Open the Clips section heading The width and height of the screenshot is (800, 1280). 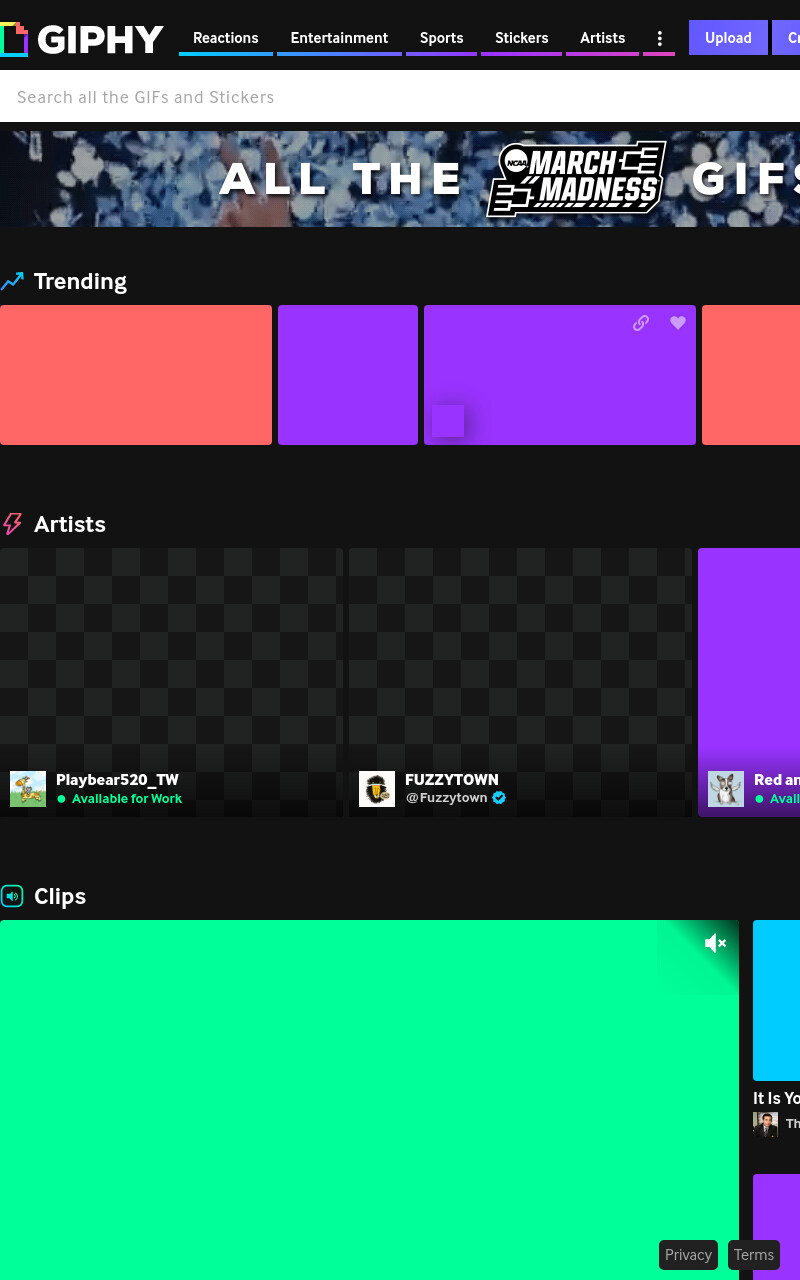(x=60, y=896)
